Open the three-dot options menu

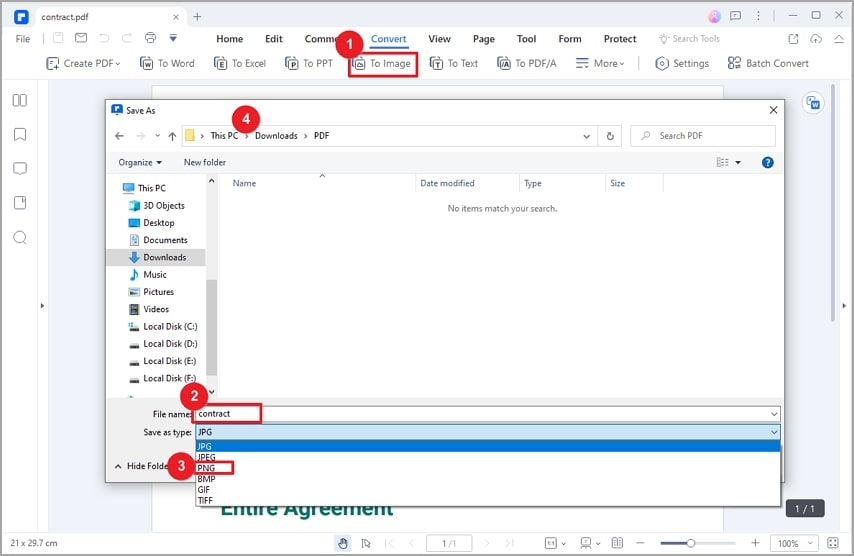pos(758,16)
